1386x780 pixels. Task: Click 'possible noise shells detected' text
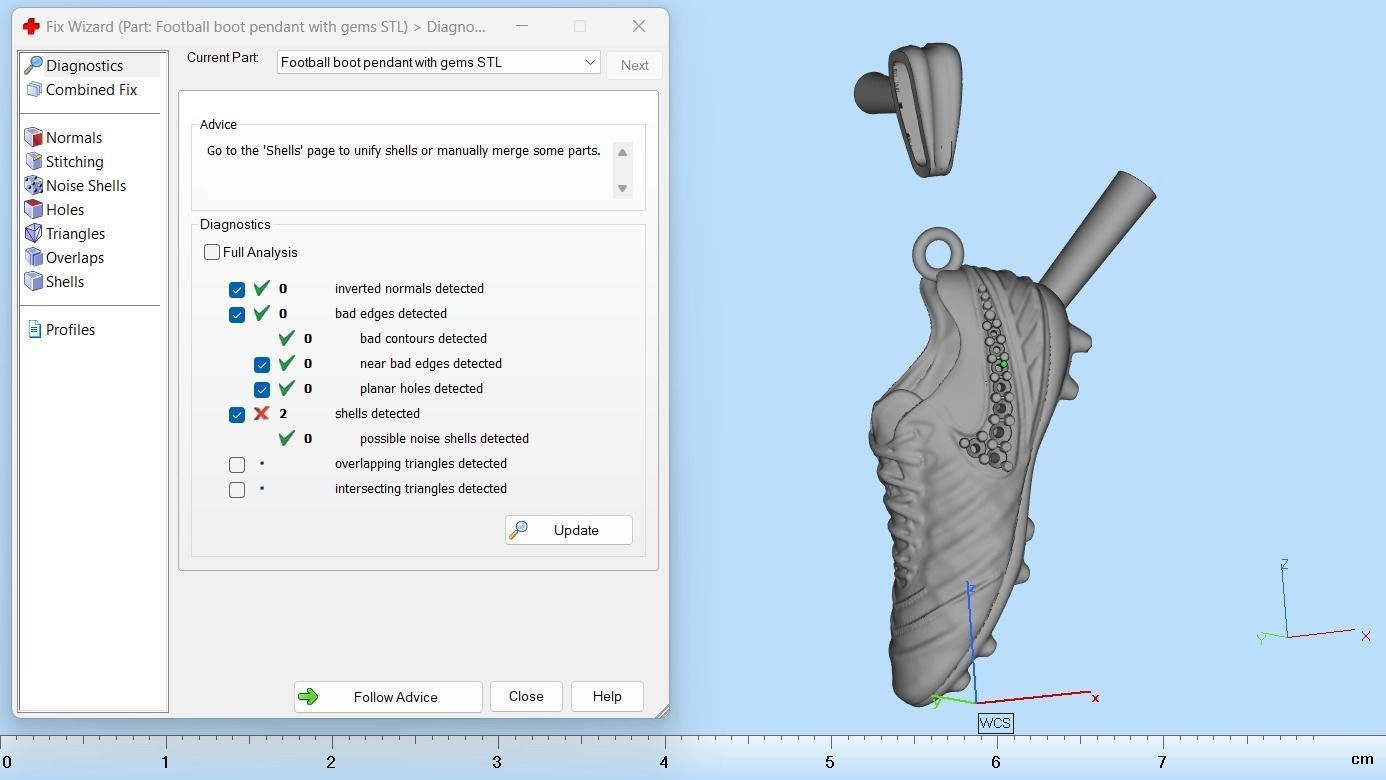(444, 438)
